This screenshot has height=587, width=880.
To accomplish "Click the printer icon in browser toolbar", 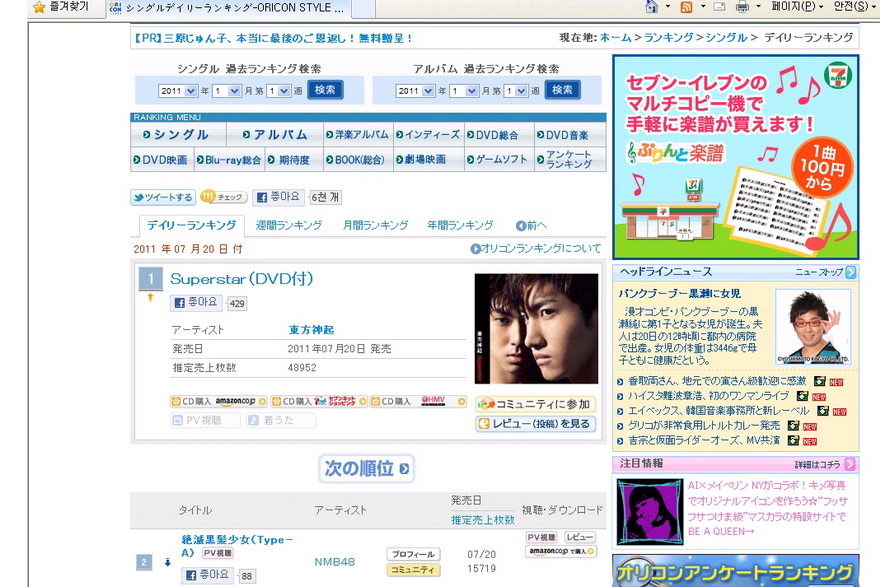I will [x=742, y=7].
